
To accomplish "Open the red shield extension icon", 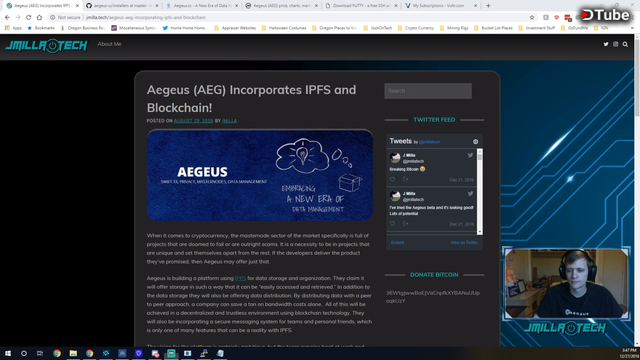I will point(557,18).
